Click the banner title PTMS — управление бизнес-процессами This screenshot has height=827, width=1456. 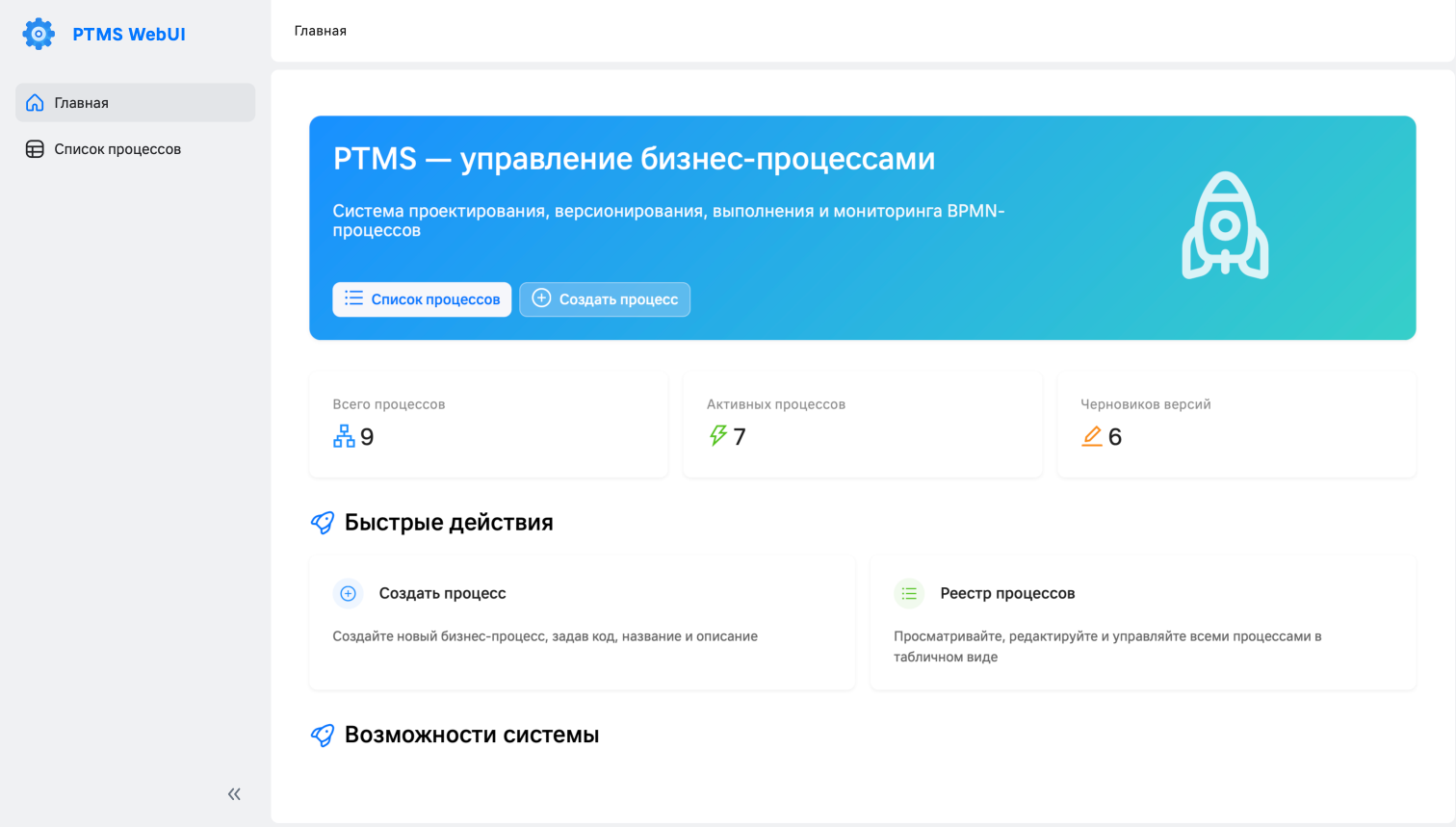pyautogui.click(x=634, y=159)
